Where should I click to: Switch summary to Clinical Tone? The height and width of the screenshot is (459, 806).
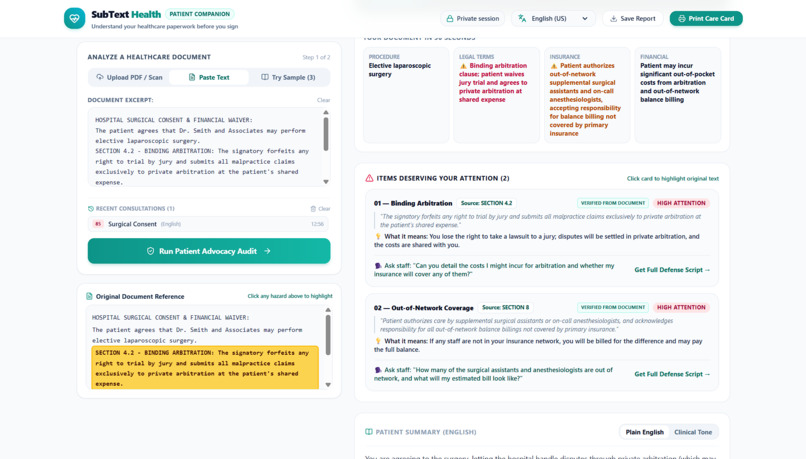click(693, 432)
